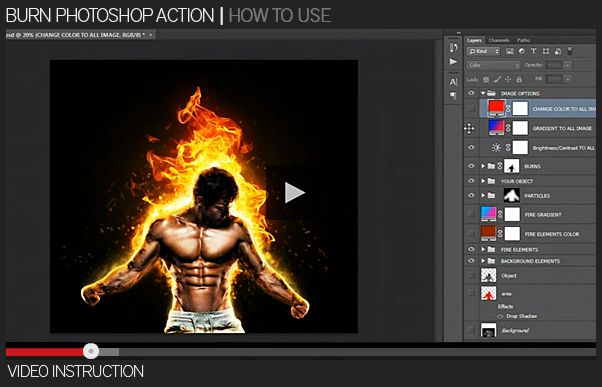Screen dimensions: 602x387
Task: Open the Color blend mode dropdown
Action: pyautogui.click(x=494, y=65)
